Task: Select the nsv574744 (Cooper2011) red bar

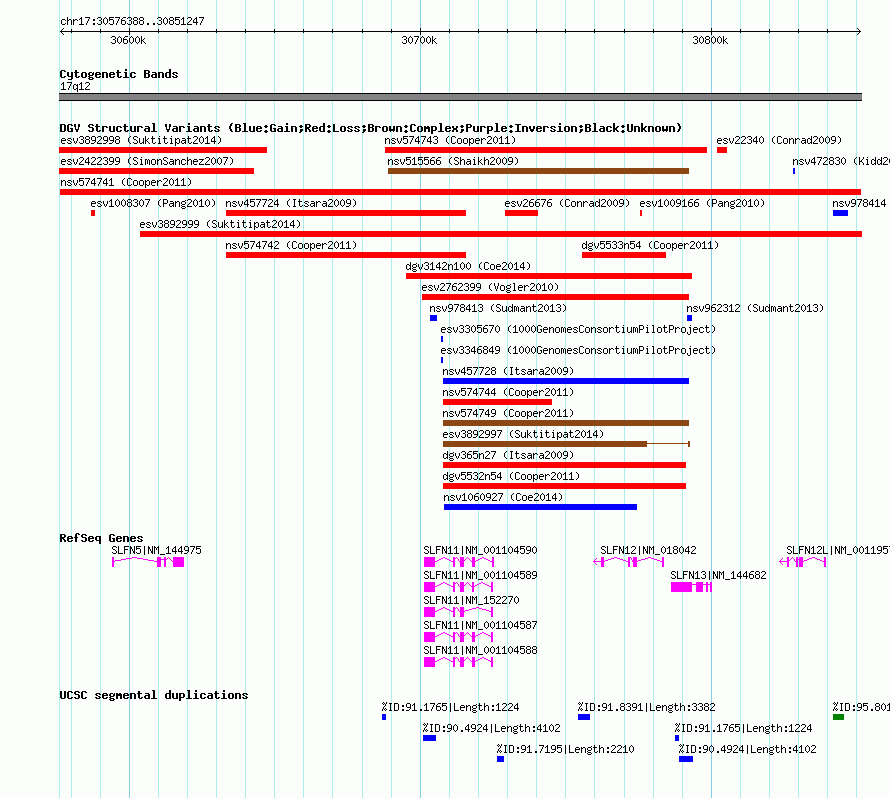Action: point(497,402)
